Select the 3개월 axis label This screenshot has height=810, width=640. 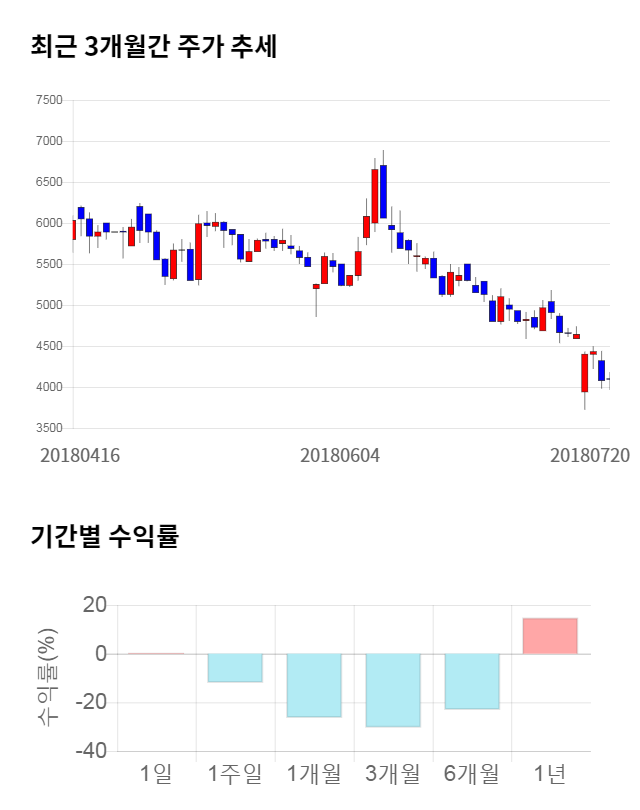click(393, 773)
